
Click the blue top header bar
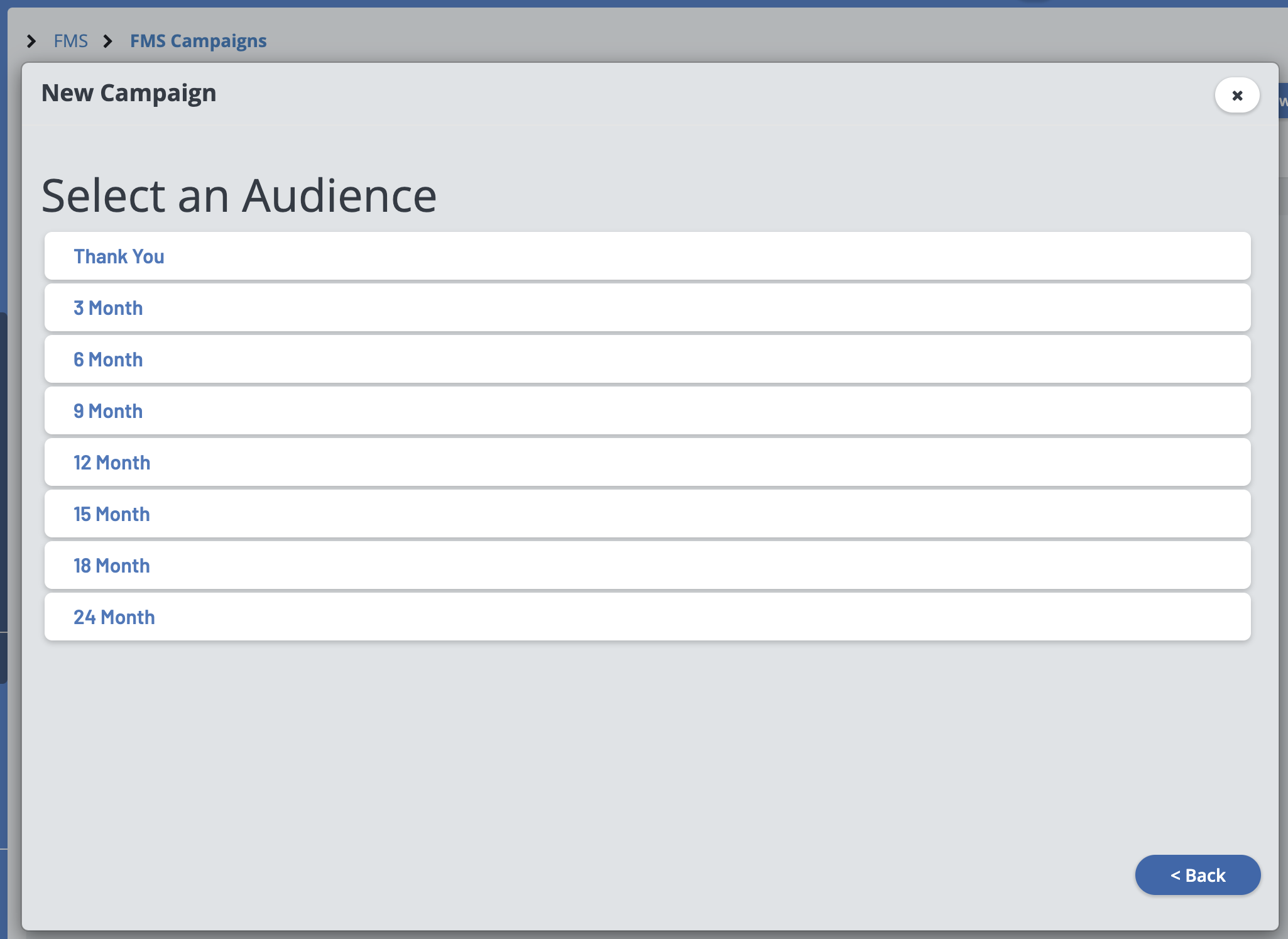628,3
